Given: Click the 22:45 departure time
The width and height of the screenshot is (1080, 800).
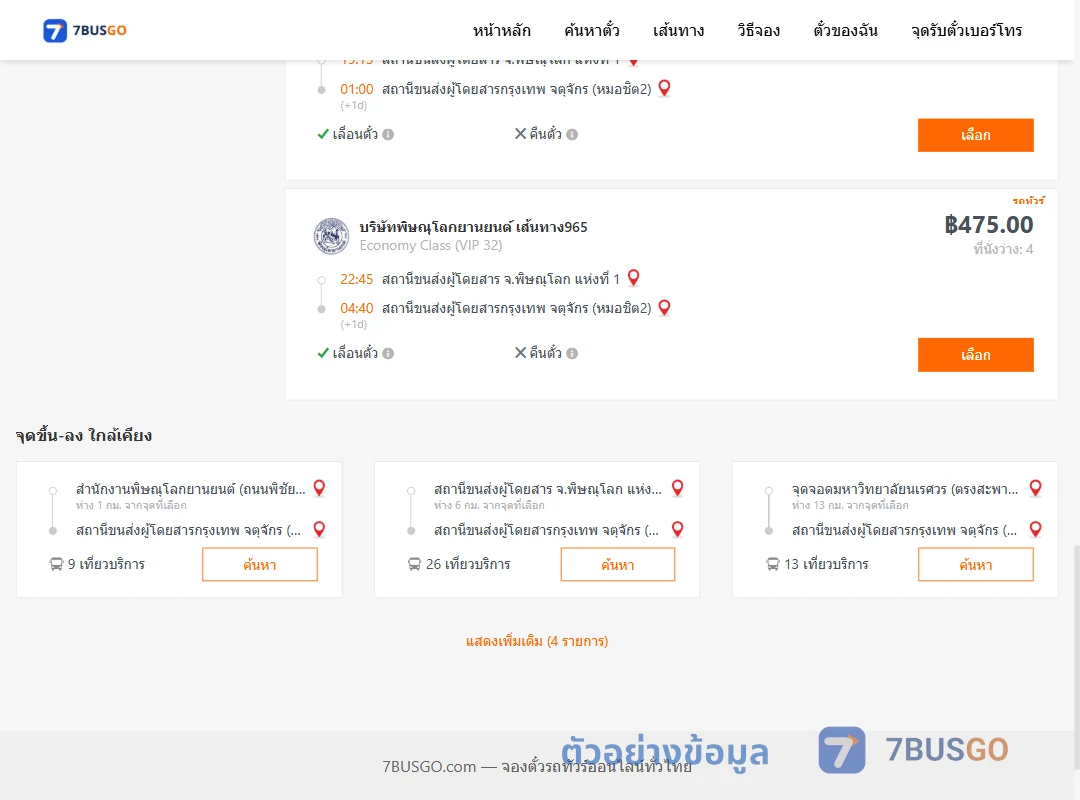Looking at the screenshot, I should tap(356, 279).
